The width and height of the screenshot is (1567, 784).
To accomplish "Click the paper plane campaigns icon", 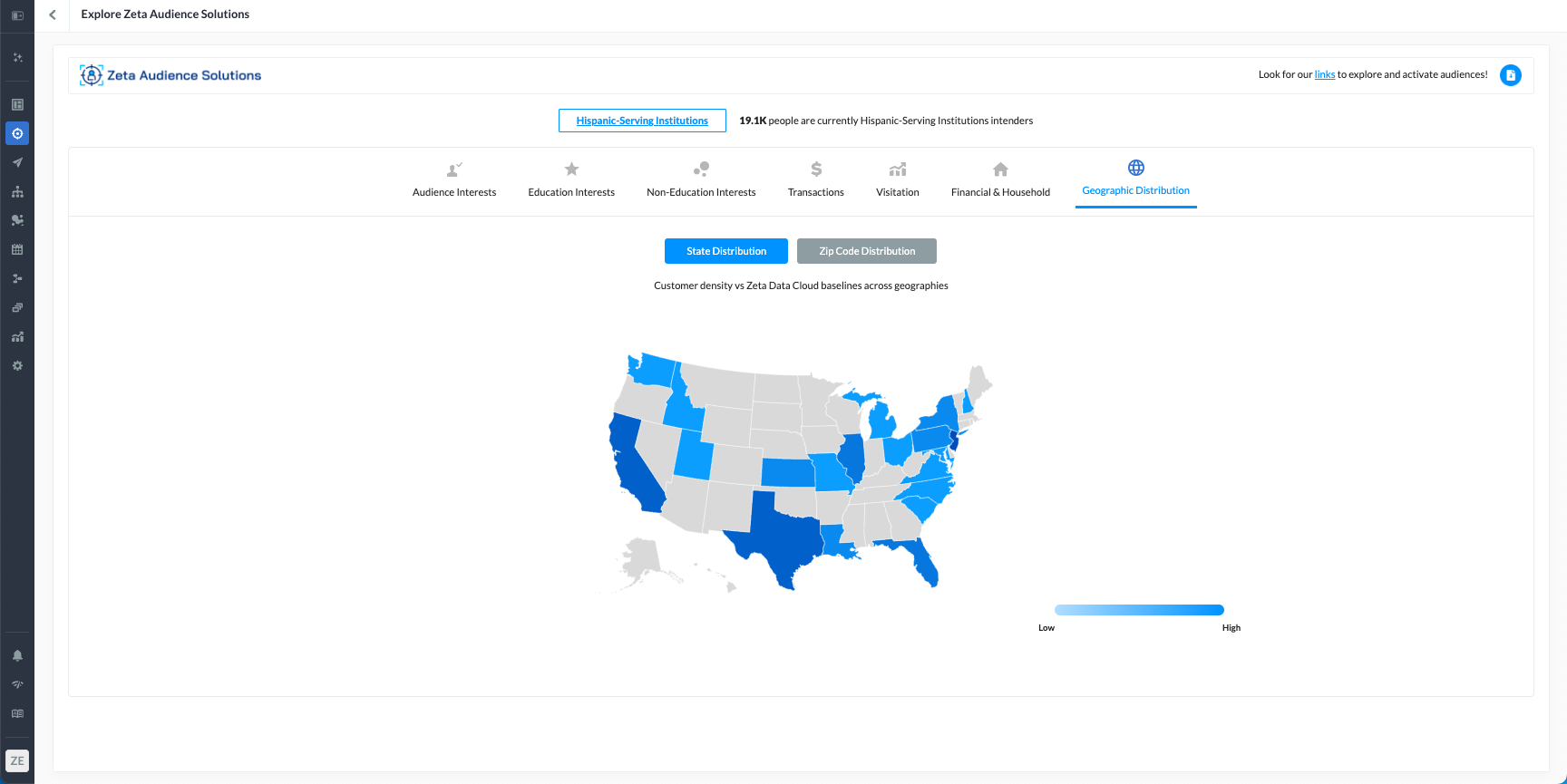I will [x=17, y=162].
